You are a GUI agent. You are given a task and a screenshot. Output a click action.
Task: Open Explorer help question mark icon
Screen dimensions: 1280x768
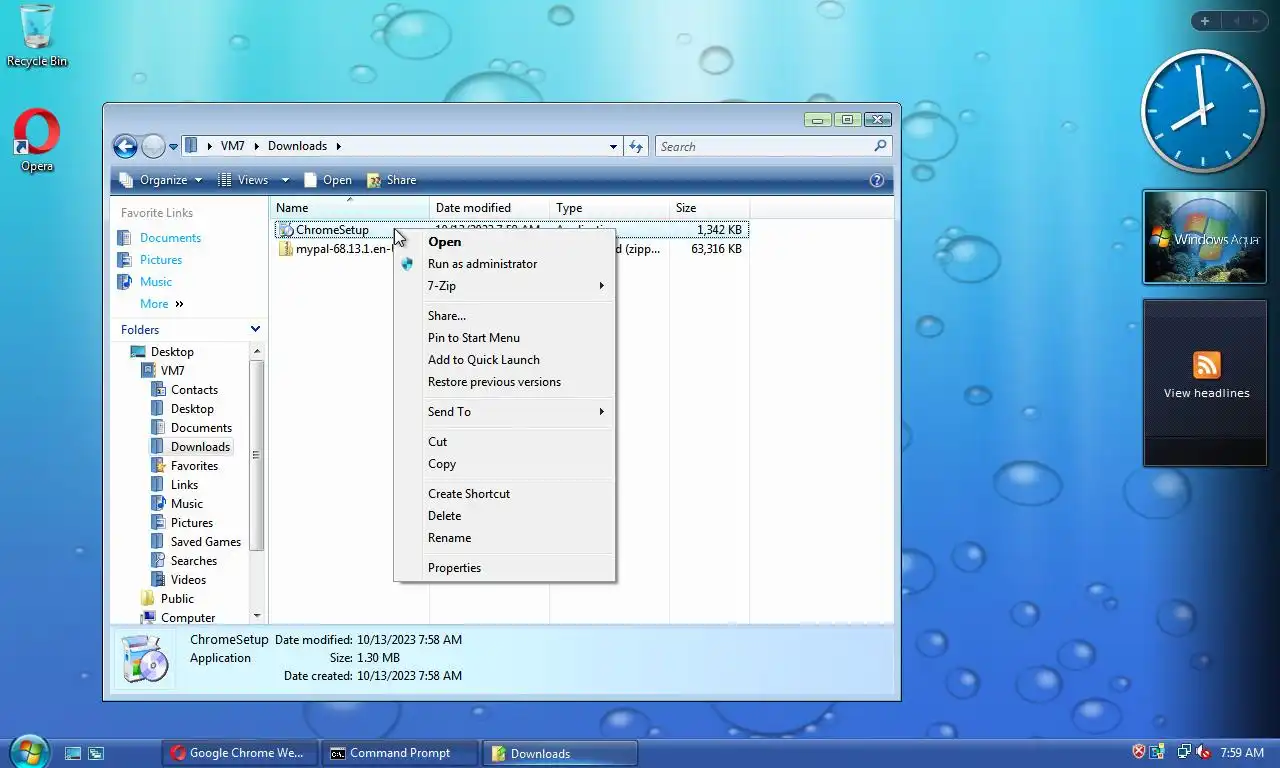(x=877, y=180)
